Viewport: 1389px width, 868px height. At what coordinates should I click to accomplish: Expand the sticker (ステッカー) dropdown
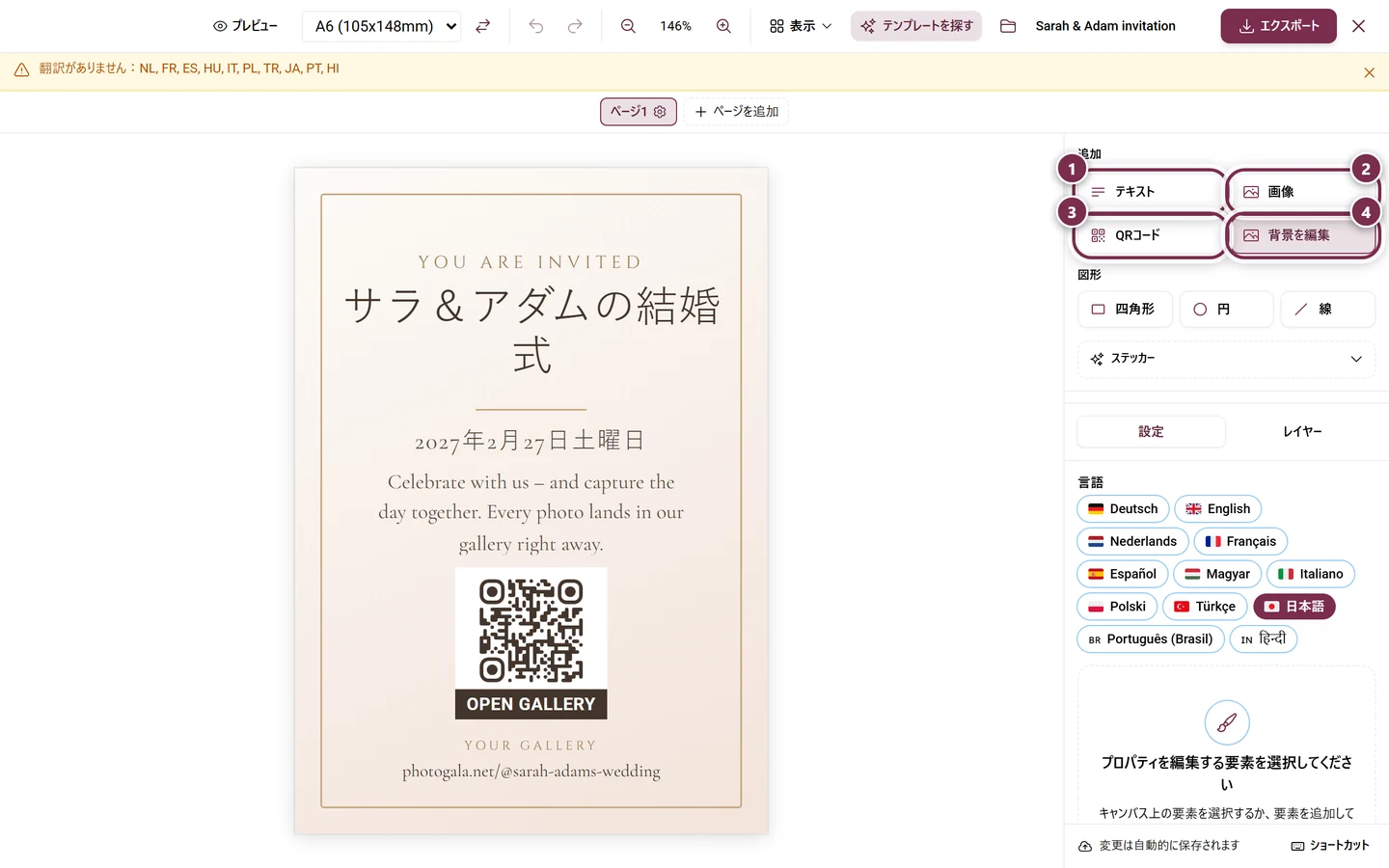tap(1226, 359)
